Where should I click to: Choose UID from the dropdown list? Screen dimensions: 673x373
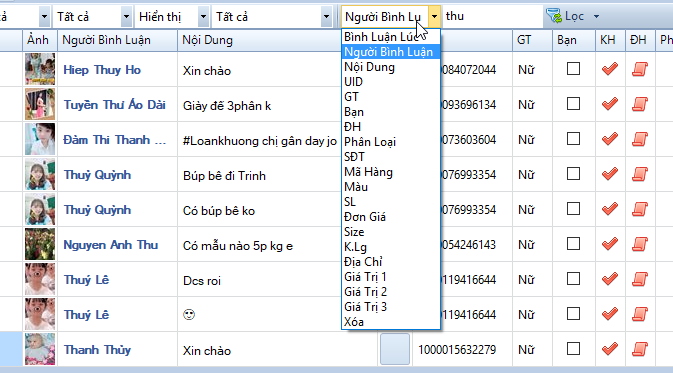click(x=391, y=82)
